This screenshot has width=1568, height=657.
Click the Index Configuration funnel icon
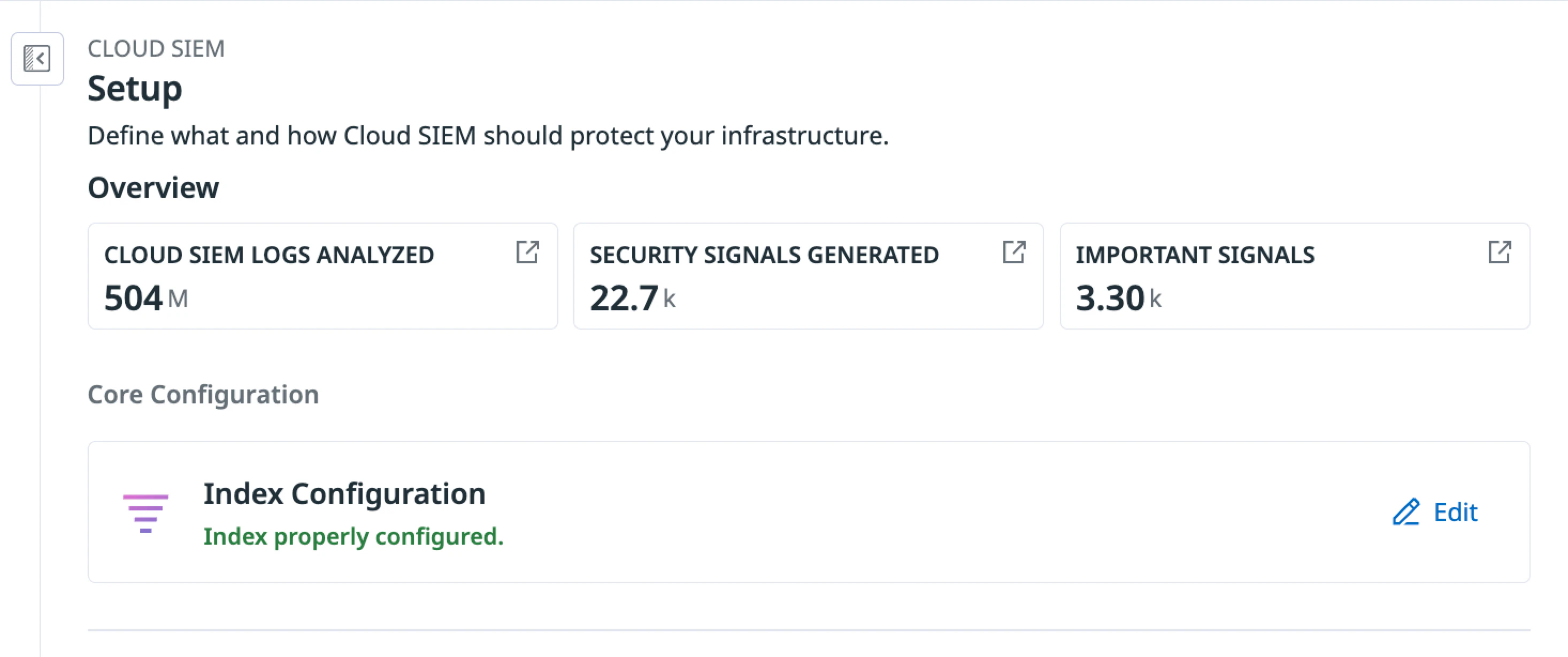[145, 513]
